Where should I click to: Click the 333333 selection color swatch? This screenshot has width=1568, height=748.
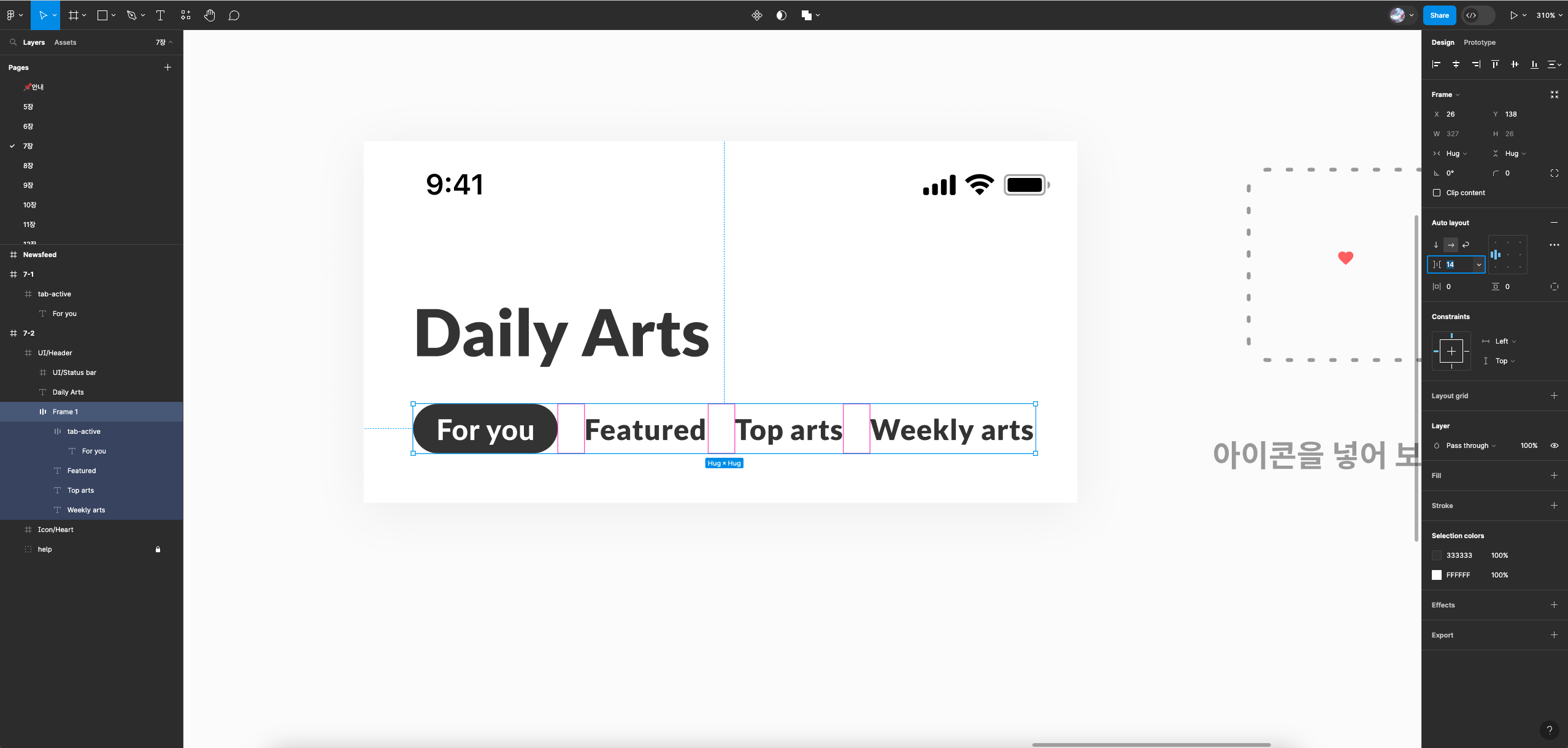point(1437,555)
